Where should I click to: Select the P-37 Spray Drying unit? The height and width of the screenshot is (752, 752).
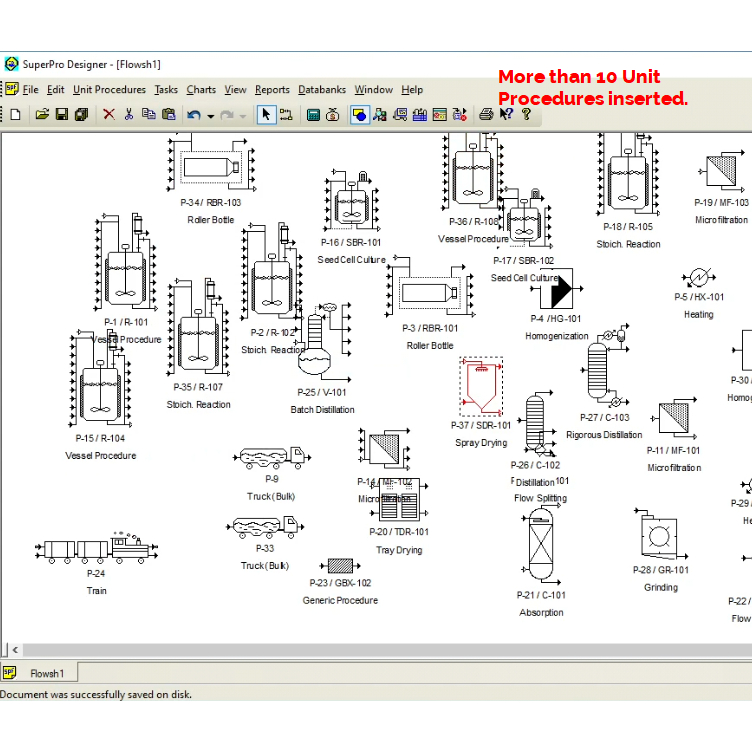coord(481,386)
